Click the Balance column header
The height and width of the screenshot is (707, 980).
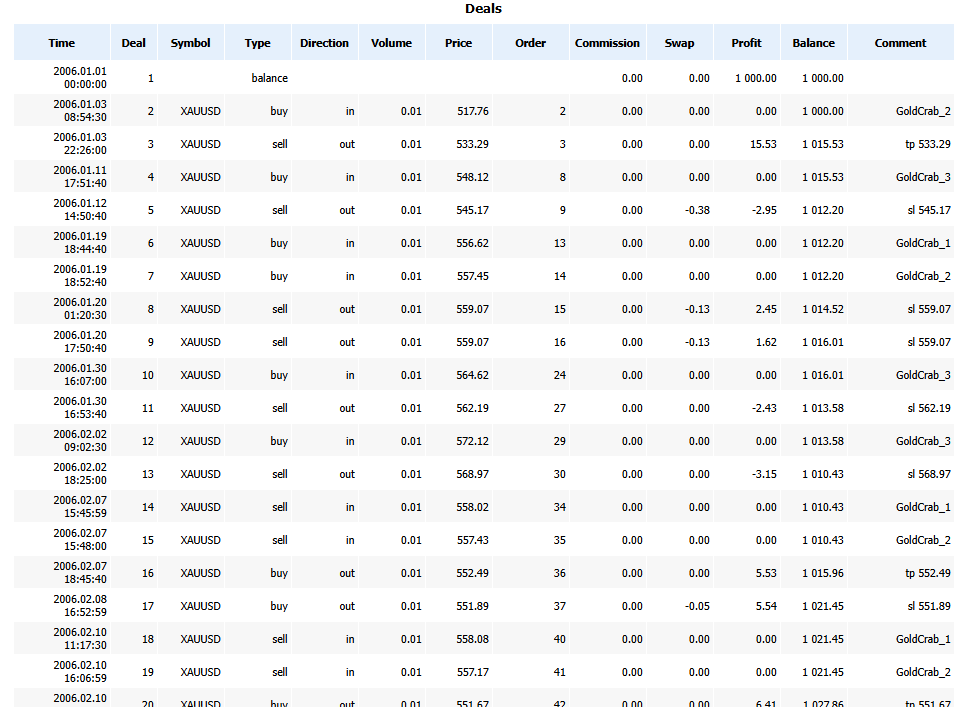pyautogui.click(x=813, y=42)
